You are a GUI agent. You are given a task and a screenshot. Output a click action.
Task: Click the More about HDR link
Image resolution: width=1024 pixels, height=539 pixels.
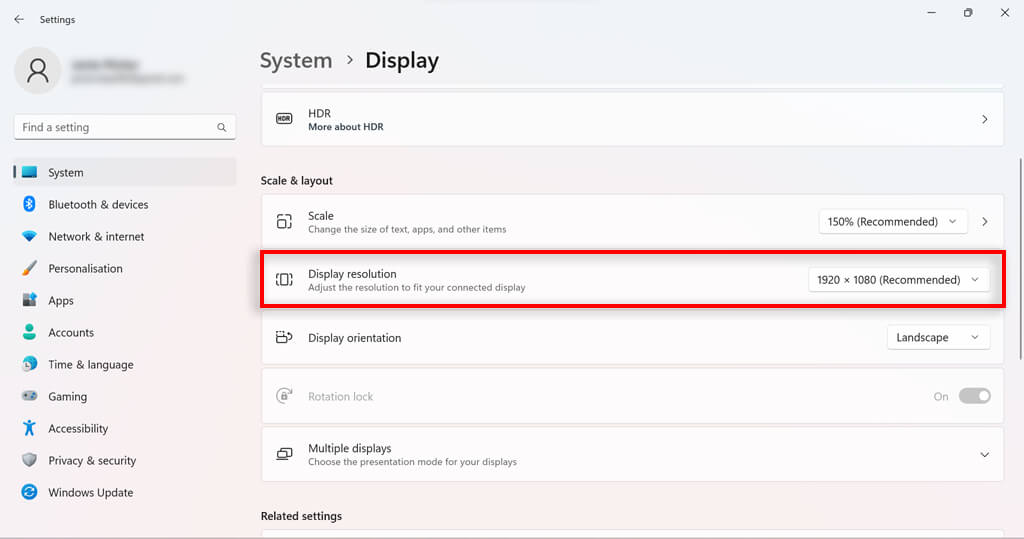pos(345,127)
